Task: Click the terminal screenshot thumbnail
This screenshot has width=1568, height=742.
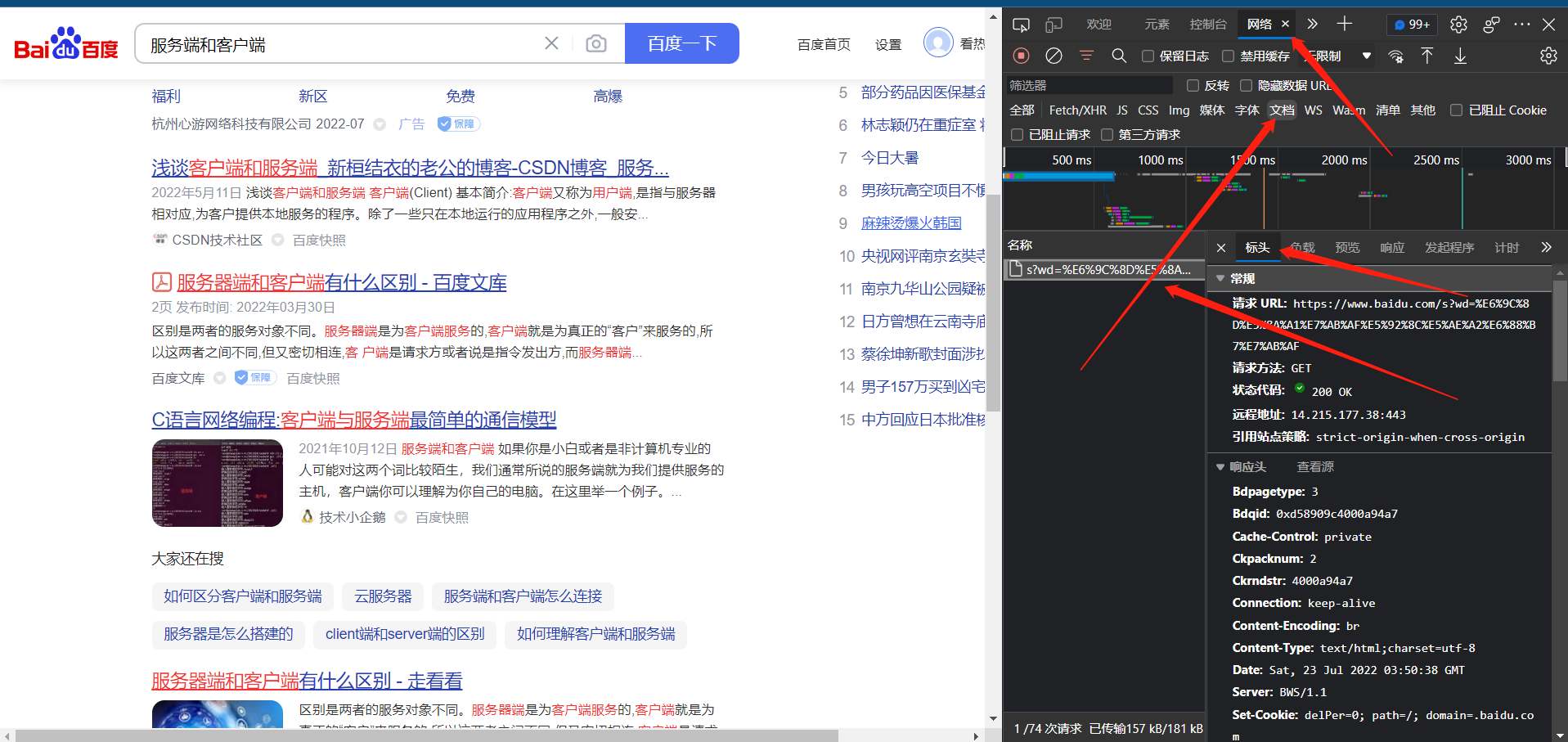Action: [218, 483]
